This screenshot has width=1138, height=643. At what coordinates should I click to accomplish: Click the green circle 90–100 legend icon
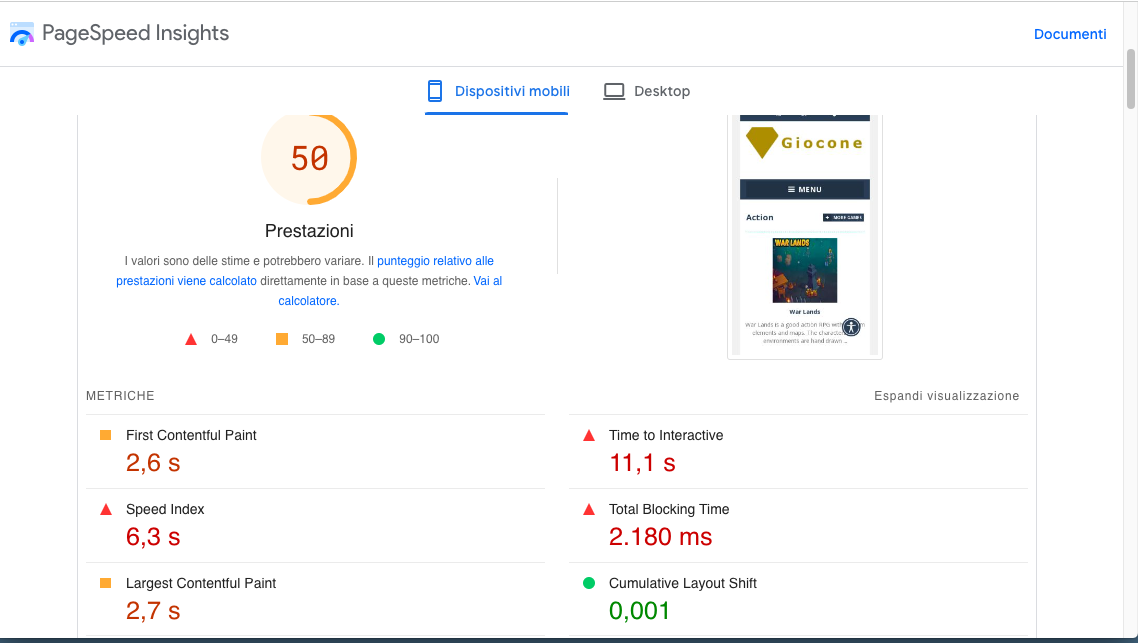click(379, 339)
